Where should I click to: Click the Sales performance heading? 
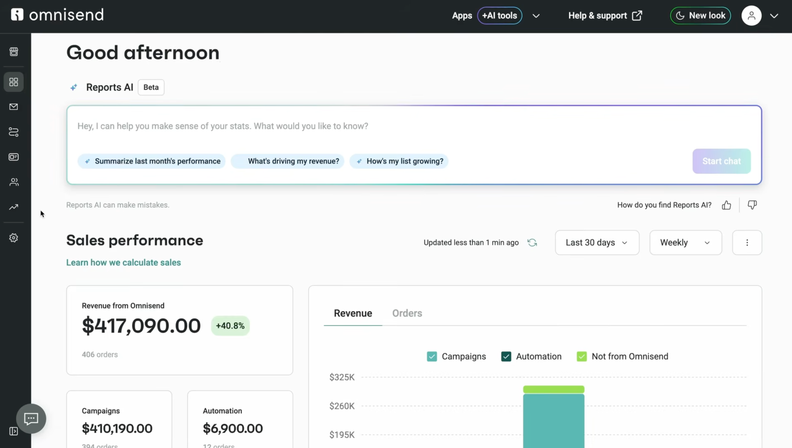(x=134, y=240)
